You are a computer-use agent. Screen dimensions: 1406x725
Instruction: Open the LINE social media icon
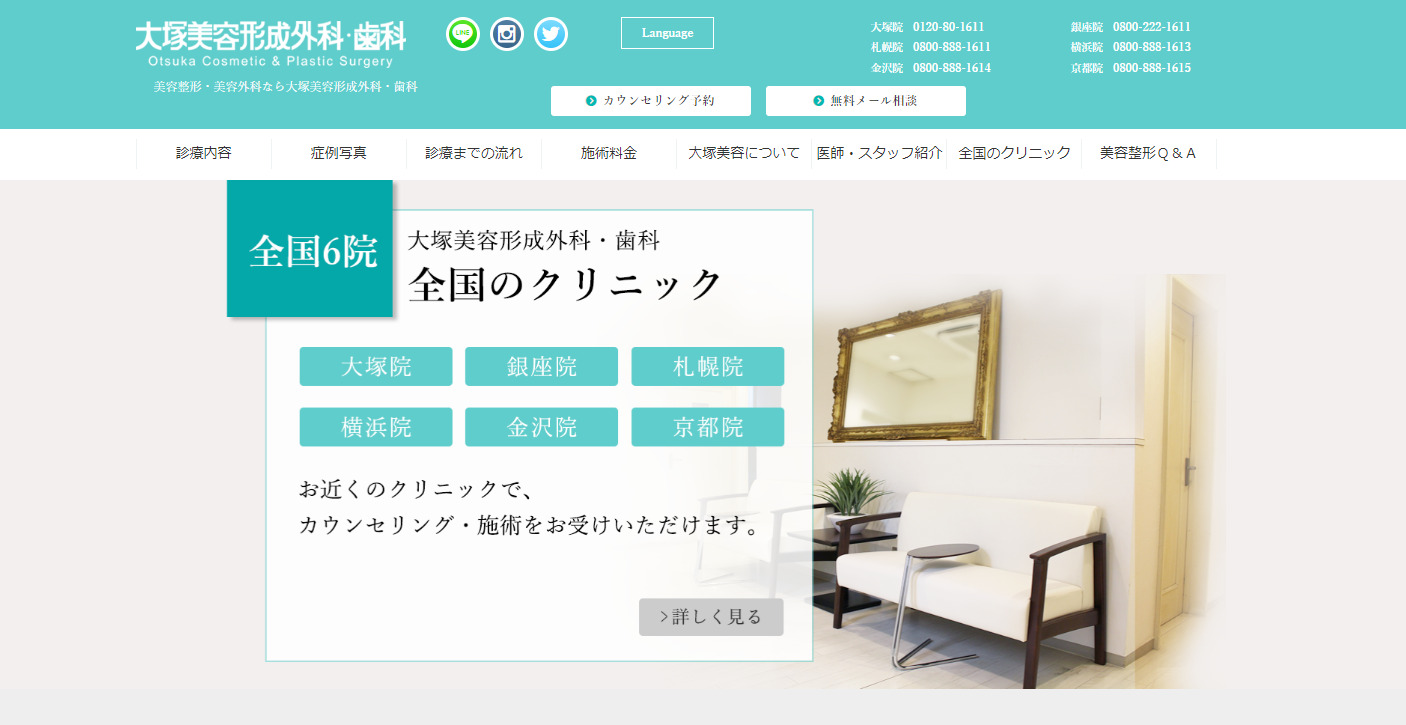(x=462, y=33)
